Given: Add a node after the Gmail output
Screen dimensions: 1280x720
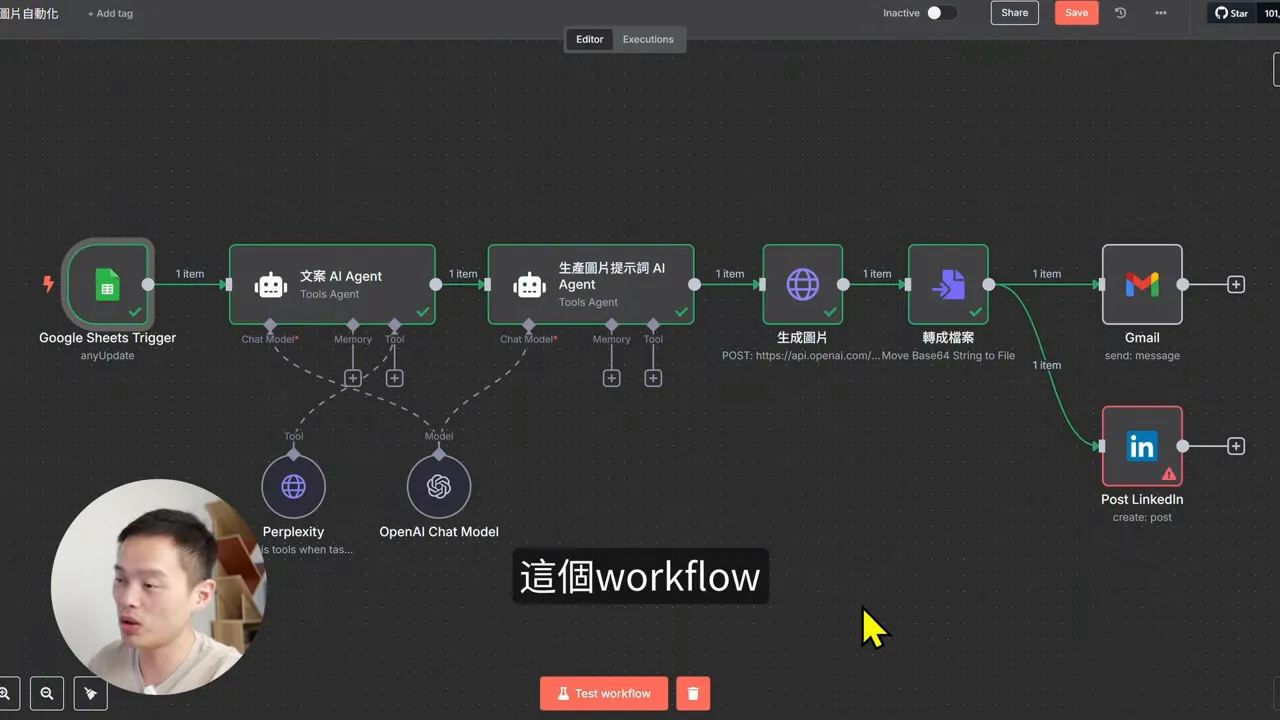Looking at the screenshot, I should click(1236, 284).
